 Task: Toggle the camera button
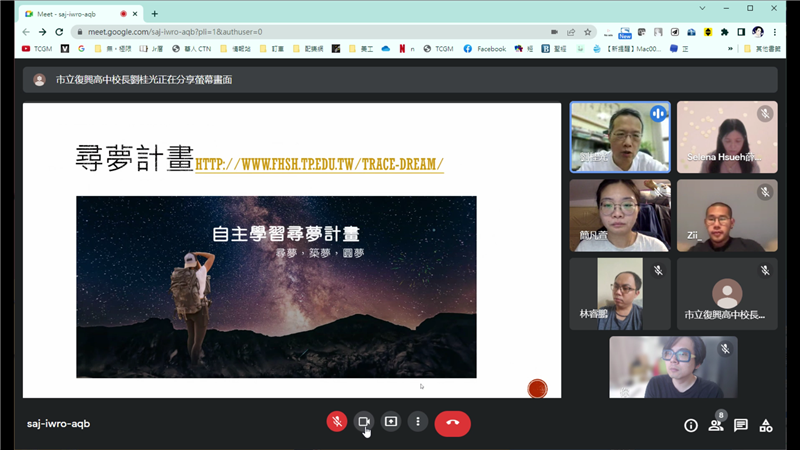pyautogui.click(x=364, y=422)
